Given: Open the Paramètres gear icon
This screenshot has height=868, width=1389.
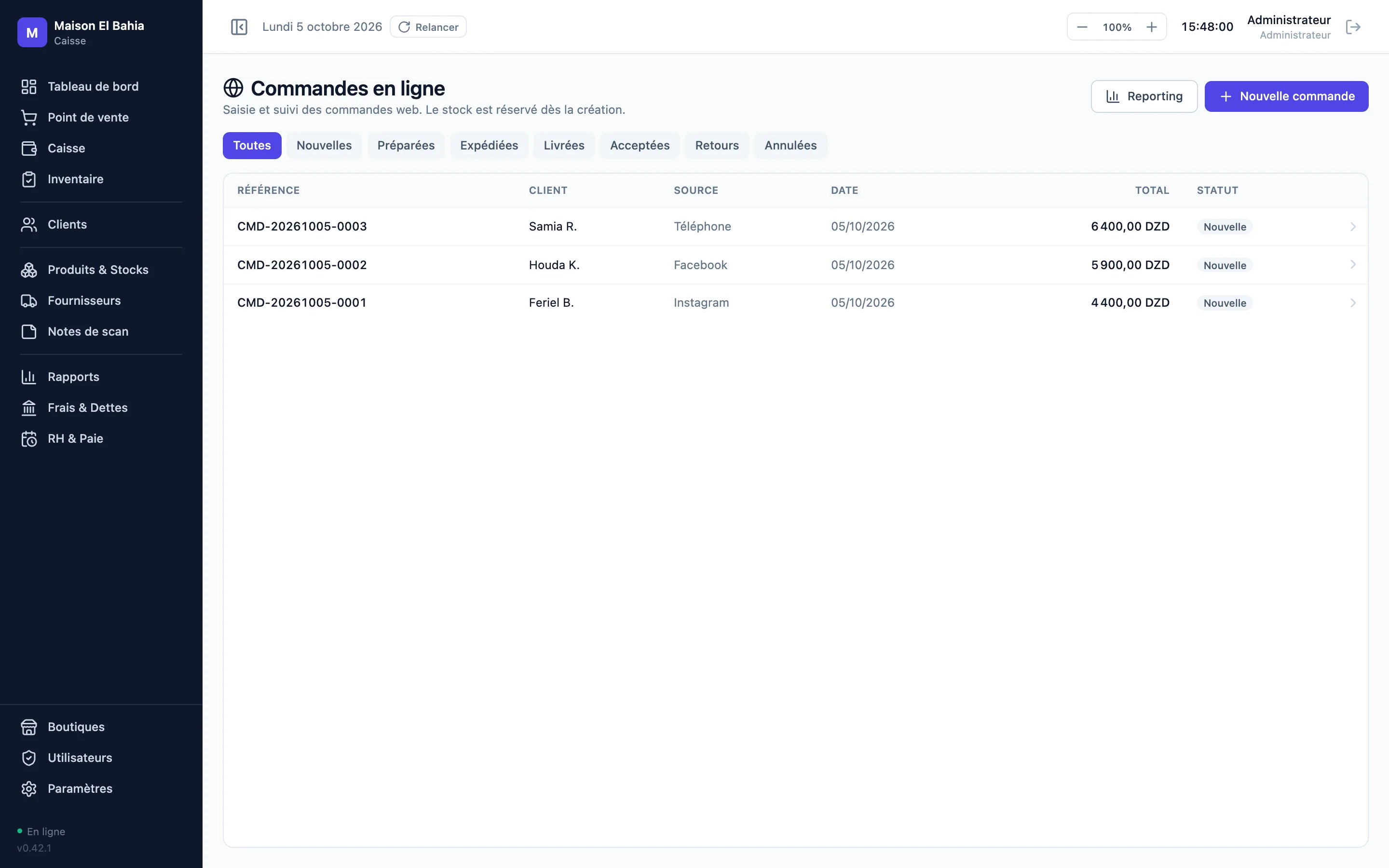Looking at the screenshot, I should tap(29, 789).
